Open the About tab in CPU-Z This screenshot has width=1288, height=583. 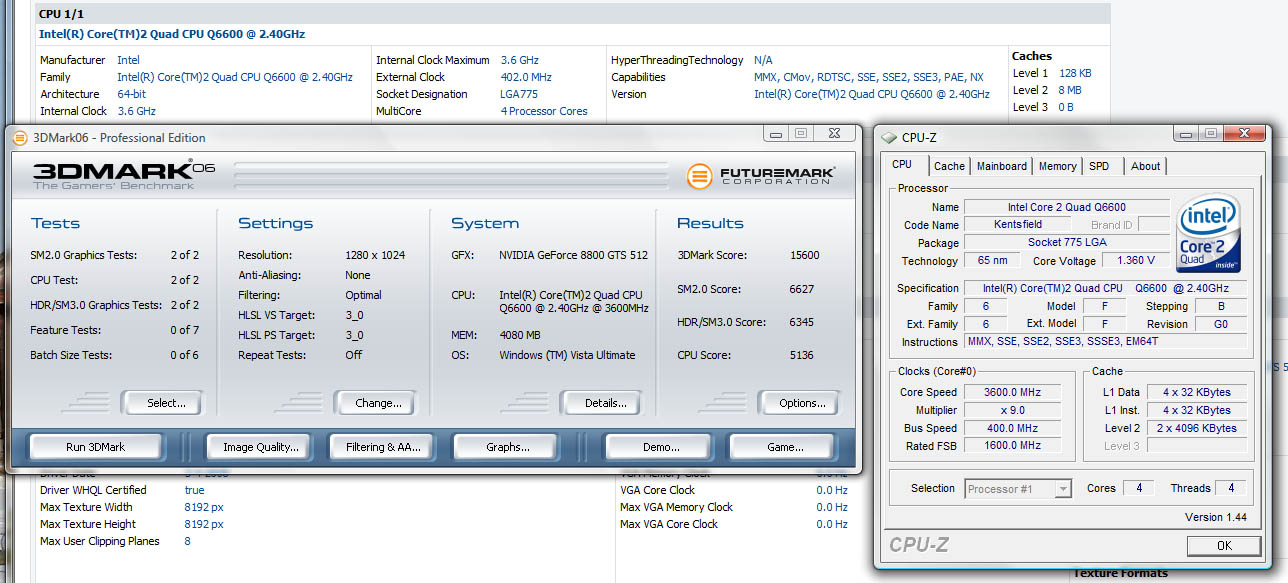click(1146, 166)
